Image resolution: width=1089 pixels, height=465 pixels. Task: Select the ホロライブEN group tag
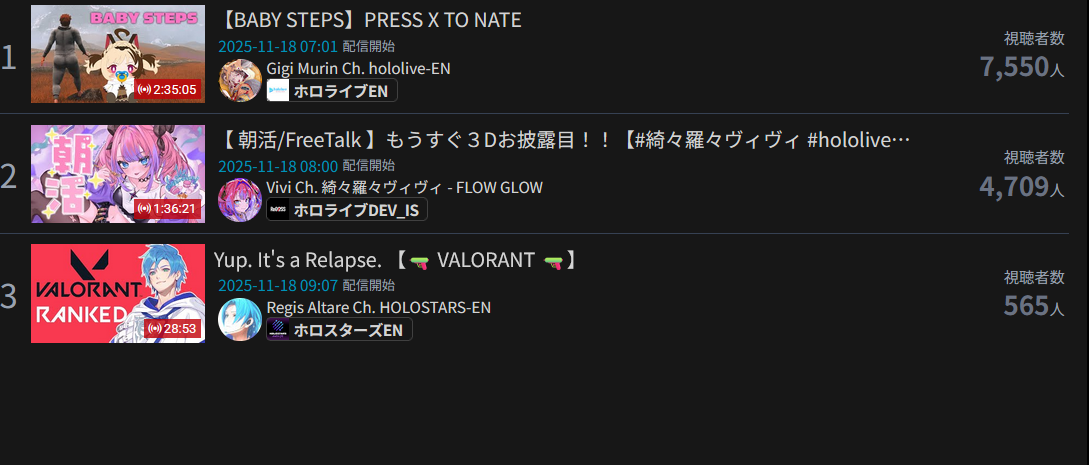pyautogui.click(x=332, y=90)
